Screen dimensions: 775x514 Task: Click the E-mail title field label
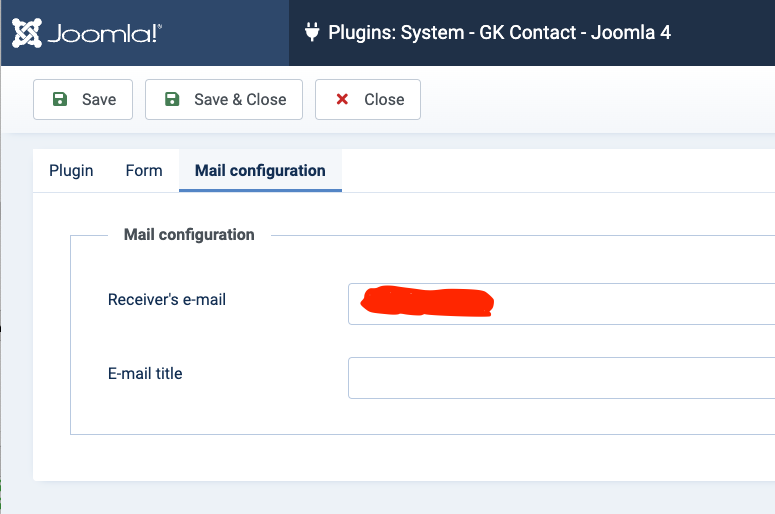(x=145, y=374)
